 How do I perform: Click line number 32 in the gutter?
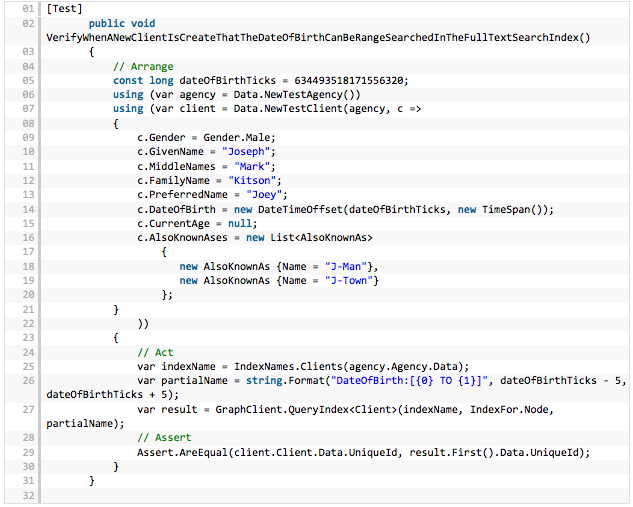28,495
